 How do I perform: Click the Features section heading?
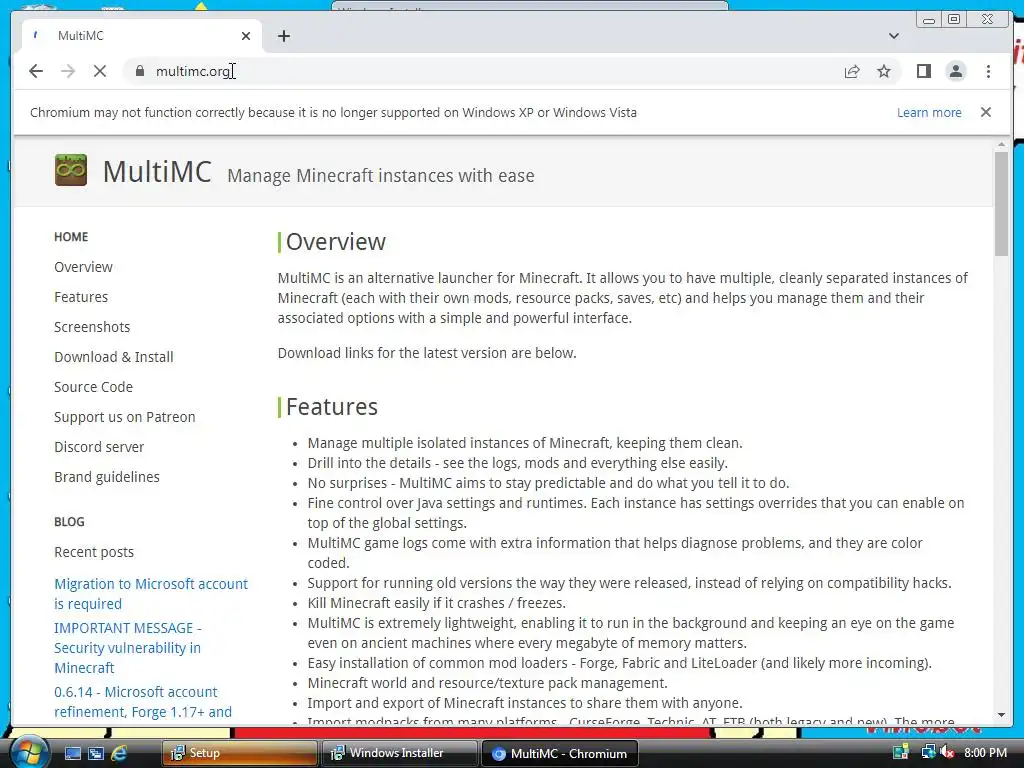click(332, 407)
